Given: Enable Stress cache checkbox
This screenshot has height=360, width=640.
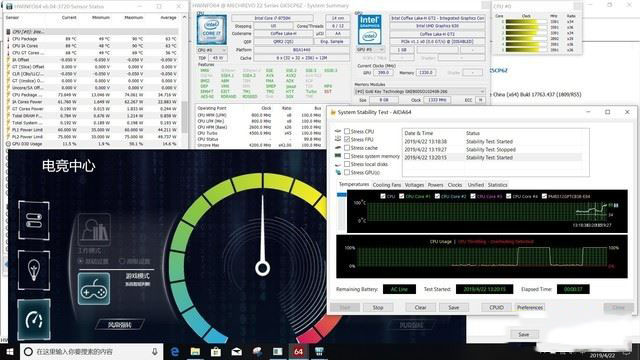Looking at the screenshot, I should click(347, 148).
